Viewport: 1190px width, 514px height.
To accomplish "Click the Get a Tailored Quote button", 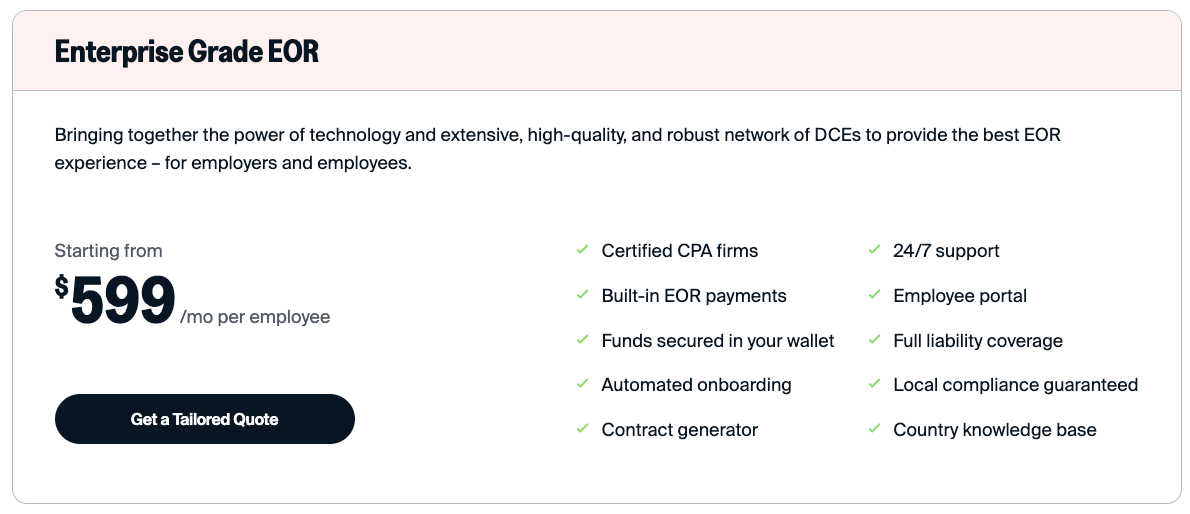I will pyautogui.click(x=204, y=419).
